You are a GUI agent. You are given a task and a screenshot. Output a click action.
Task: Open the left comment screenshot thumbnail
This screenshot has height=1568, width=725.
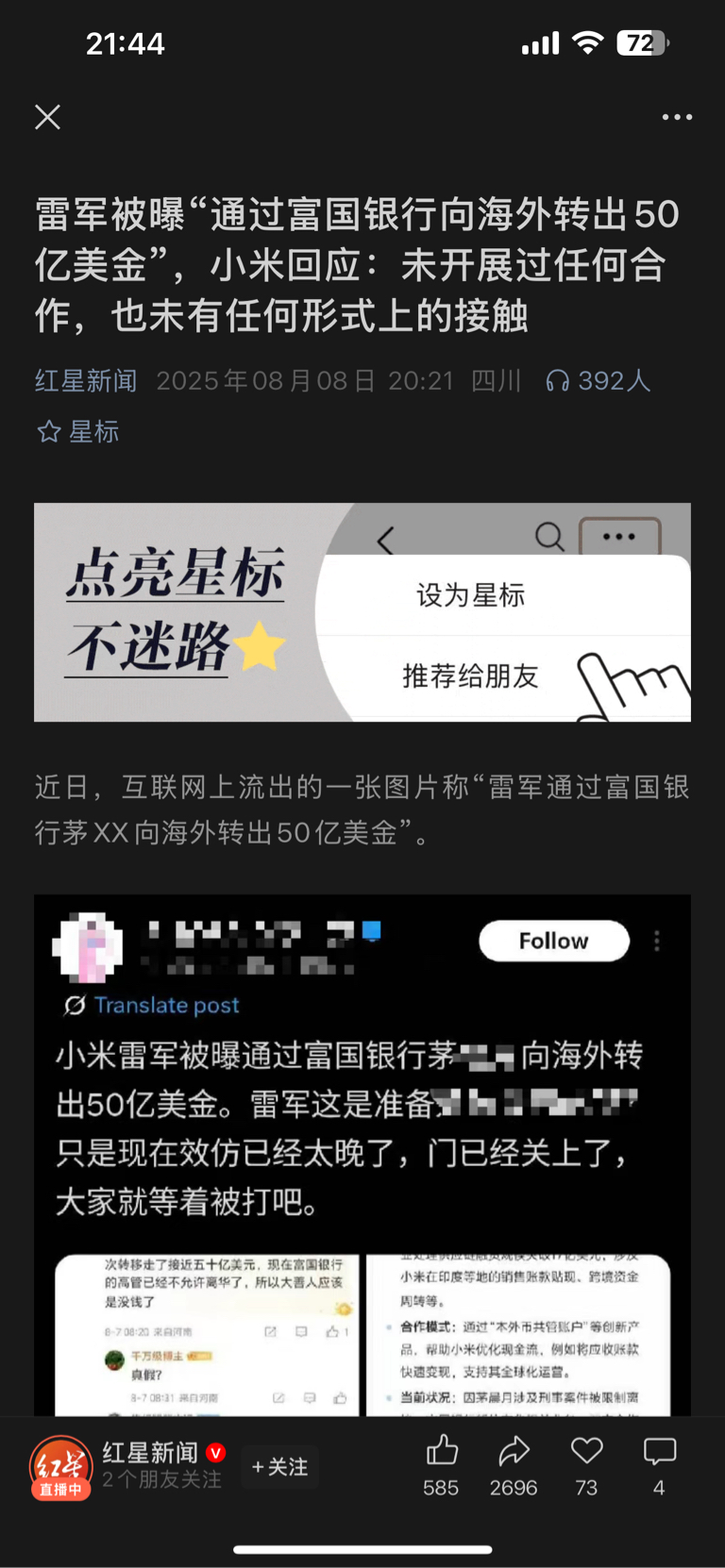[207, 1334]
